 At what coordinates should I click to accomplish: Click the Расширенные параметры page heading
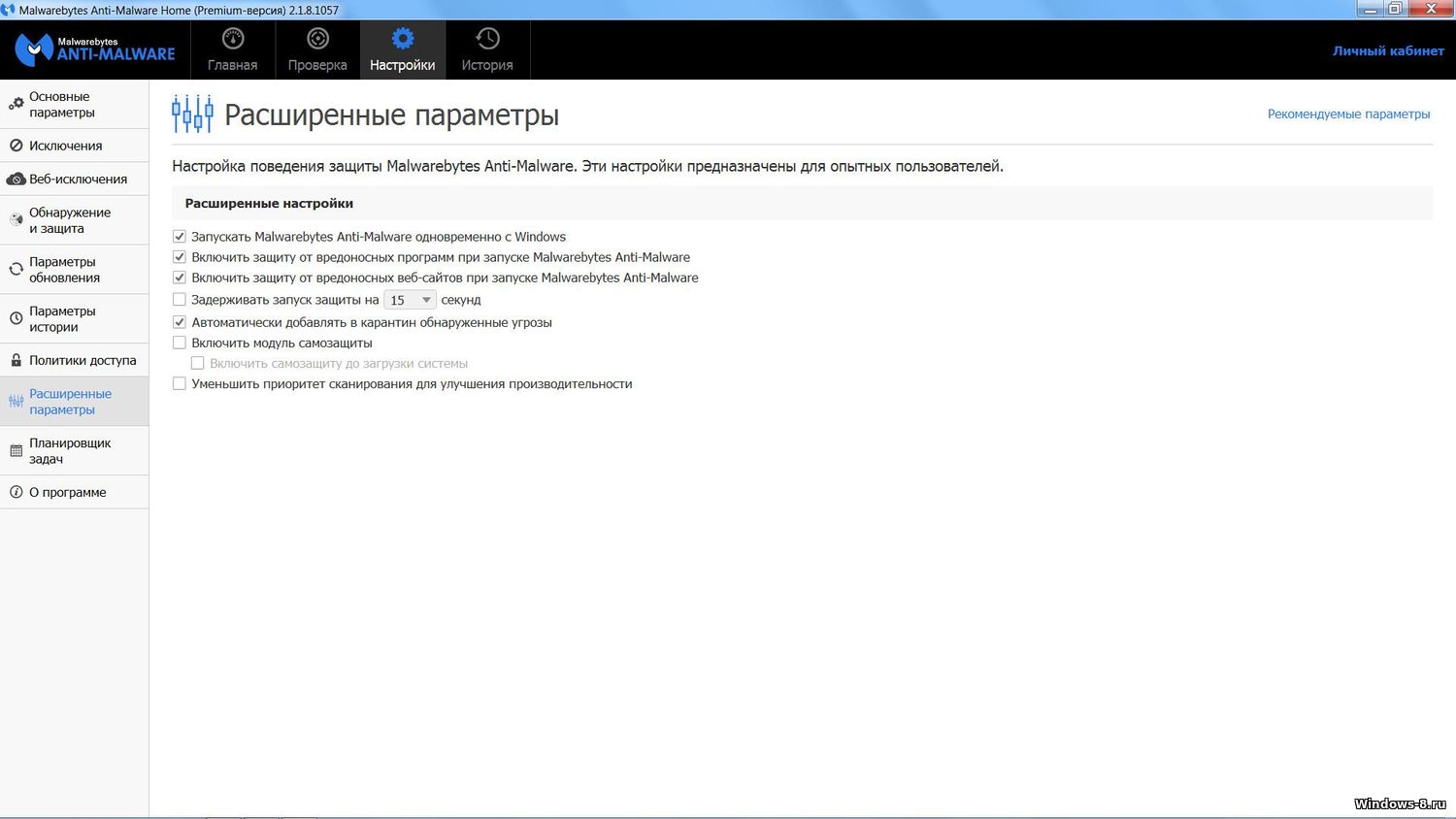(x=391, y=115)
